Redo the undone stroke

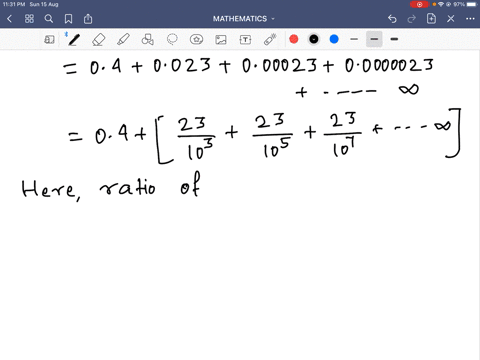[412, 19]
